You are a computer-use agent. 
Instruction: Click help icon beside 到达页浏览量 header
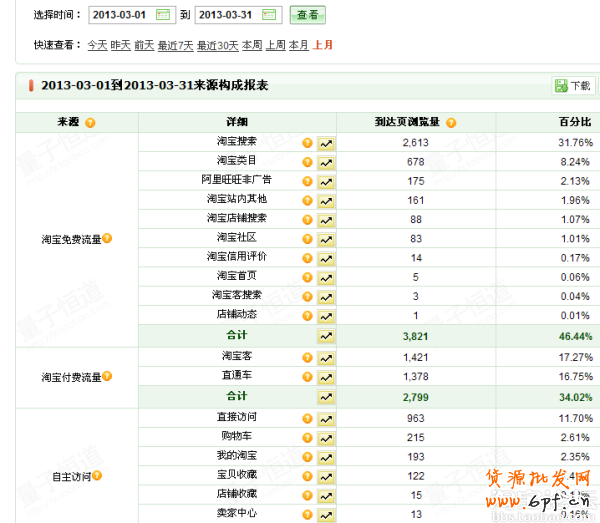point(451,123)
